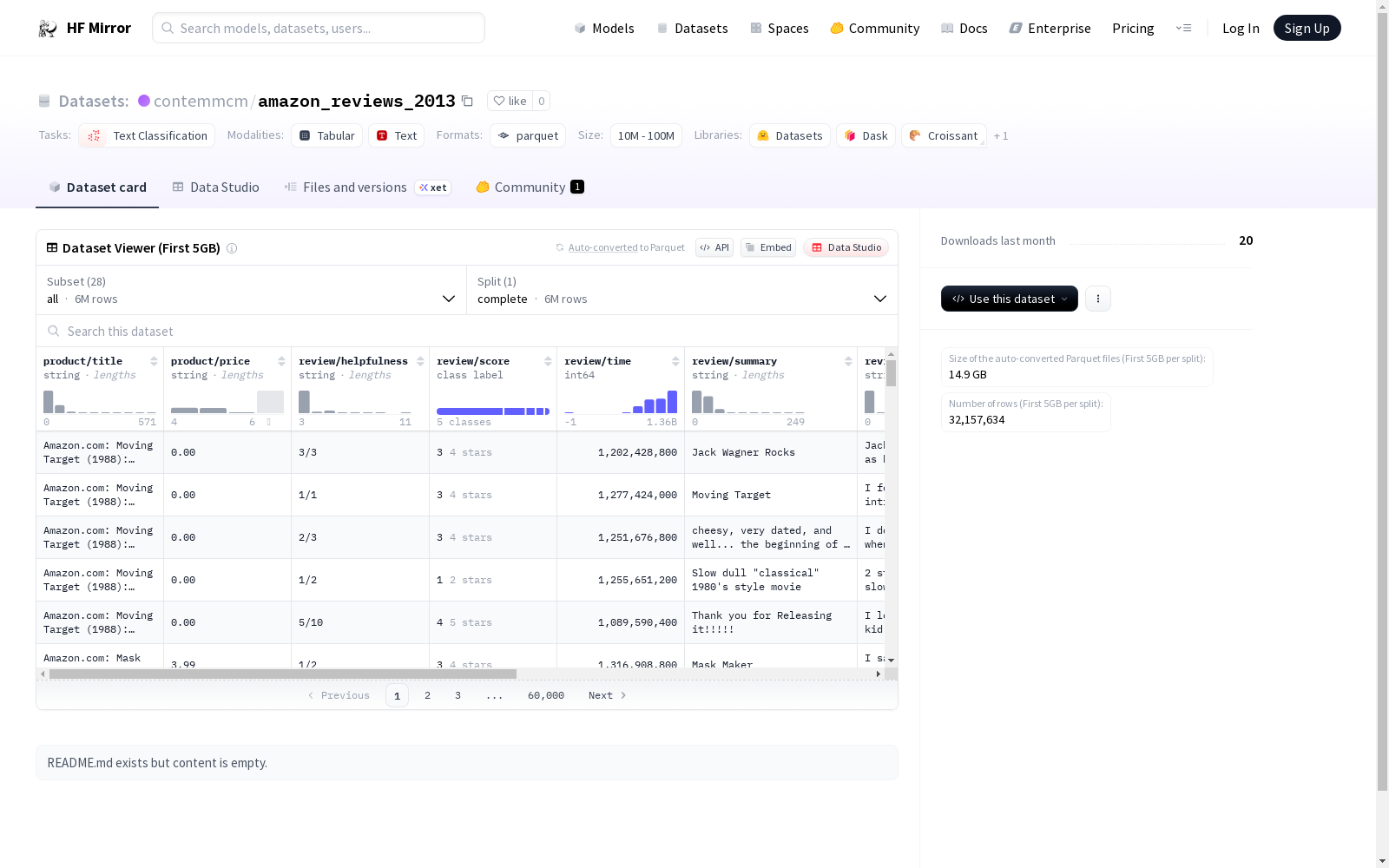Go to page 2 of the dataset
The image size is (1389, 868).
coord(427,695)
